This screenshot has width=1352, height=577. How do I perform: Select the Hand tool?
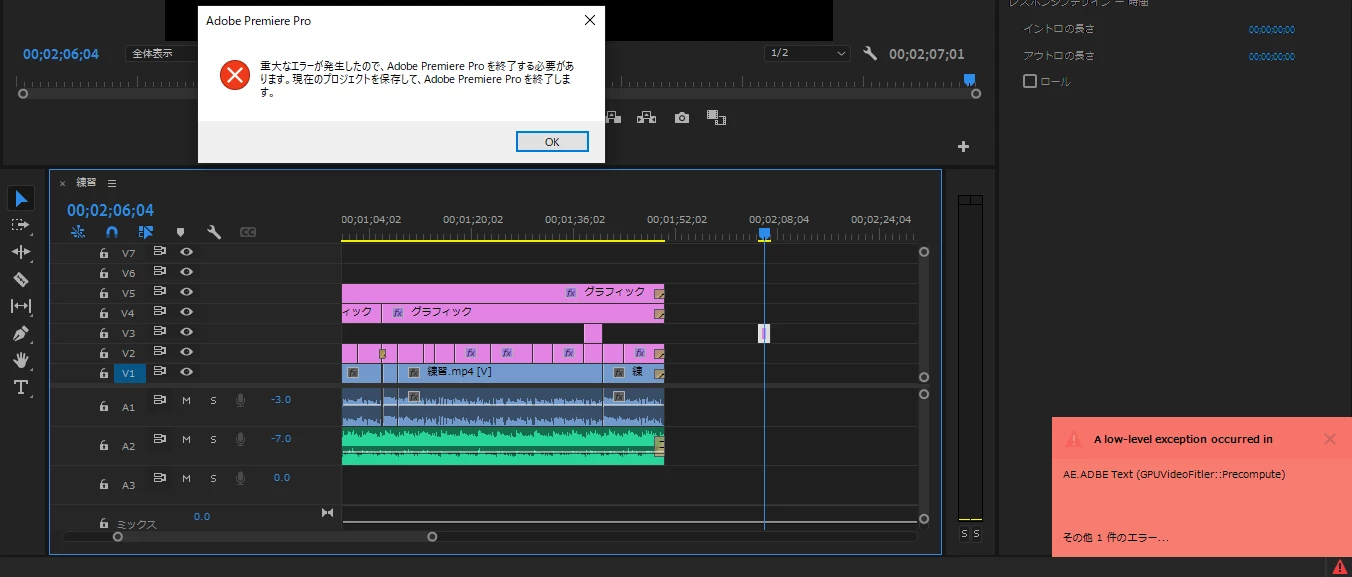(21, 360)
